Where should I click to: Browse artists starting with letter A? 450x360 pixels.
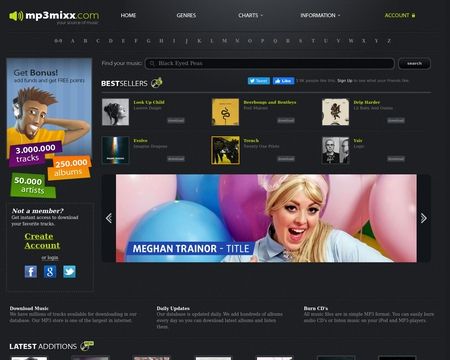[x=73, y=41]
